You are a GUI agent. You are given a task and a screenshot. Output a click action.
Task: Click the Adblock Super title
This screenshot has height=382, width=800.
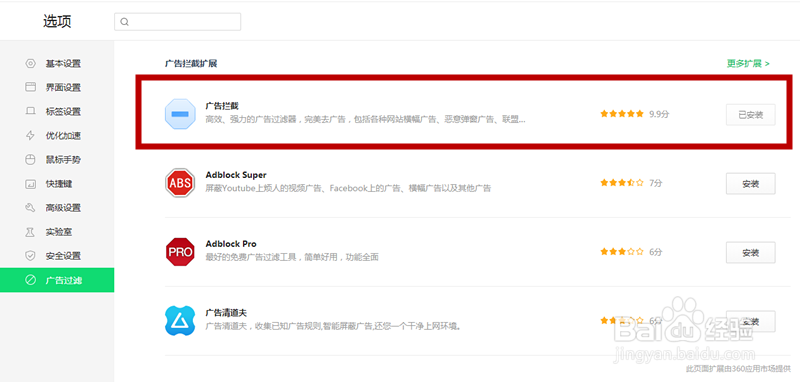pyautogui.click(x=236, y=175)
